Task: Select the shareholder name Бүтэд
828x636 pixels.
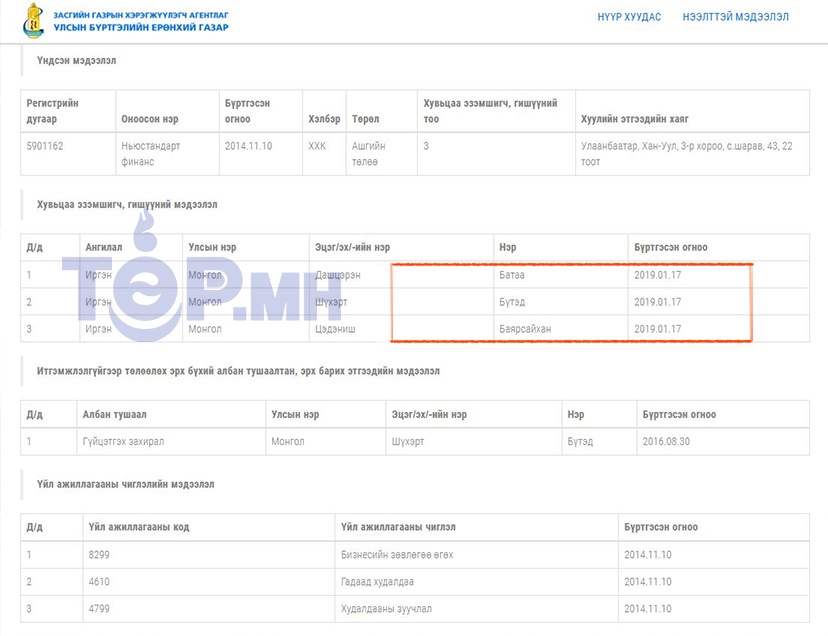Action: click(x=512, y=302)
